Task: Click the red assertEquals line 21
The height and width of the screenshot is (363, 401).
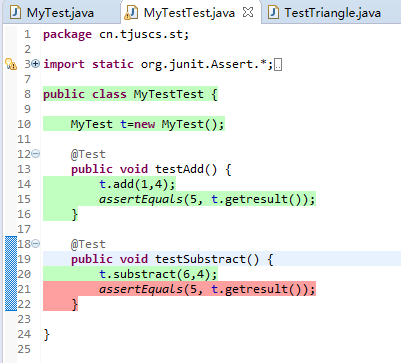Action: point(207,289)
